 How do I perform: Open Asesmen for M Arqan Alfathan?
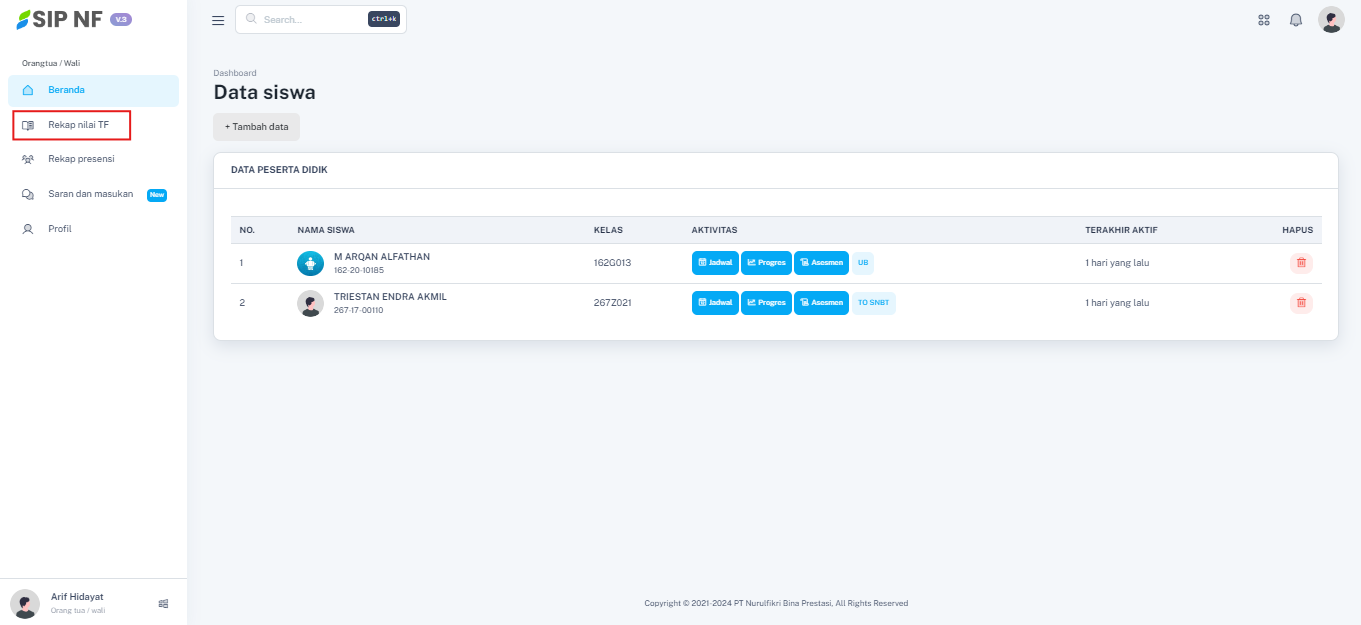click(821, 263)
